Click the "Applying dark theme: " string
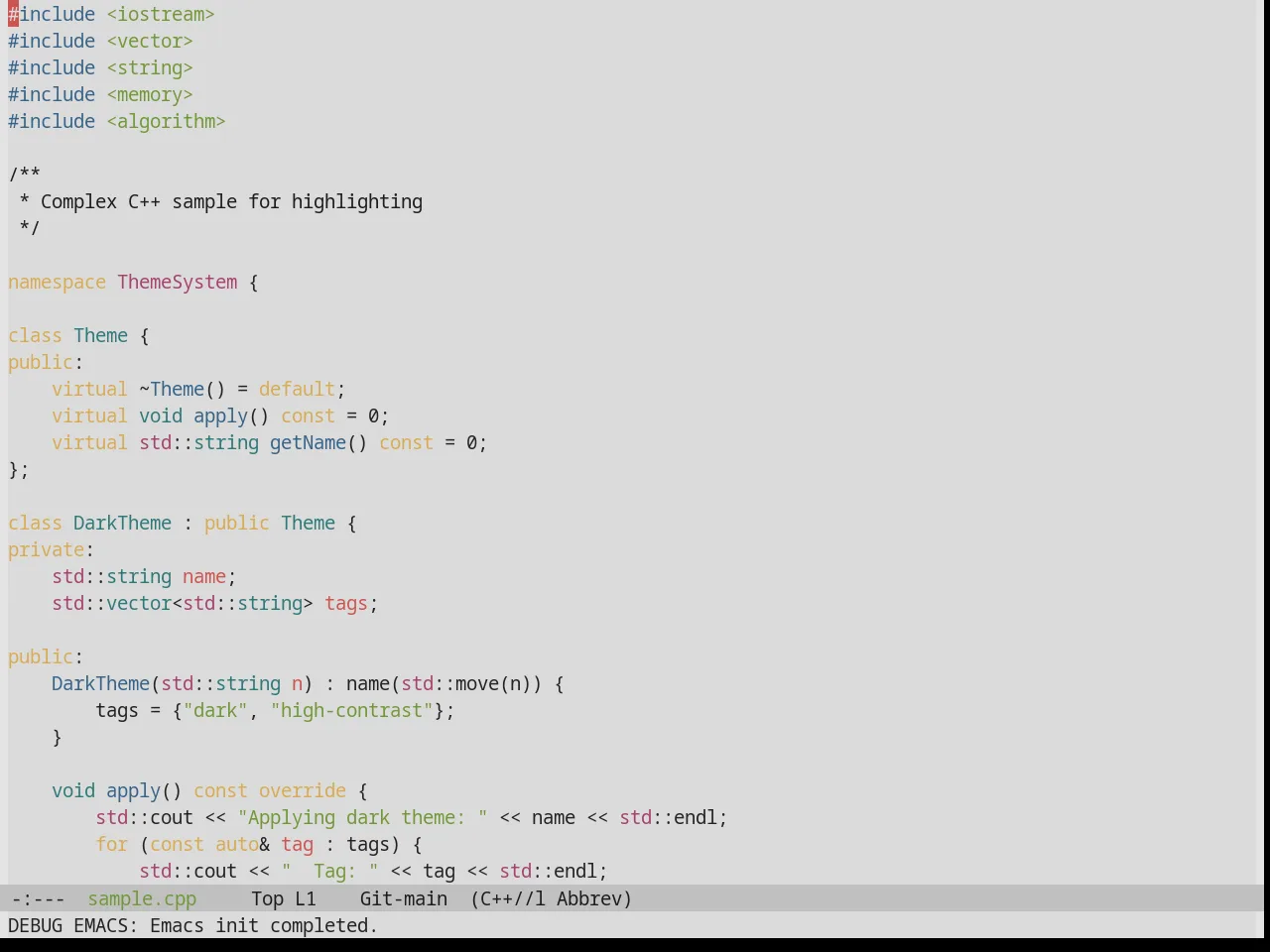This screenshot has height=952, width=1270. click(x=362, y=817)
